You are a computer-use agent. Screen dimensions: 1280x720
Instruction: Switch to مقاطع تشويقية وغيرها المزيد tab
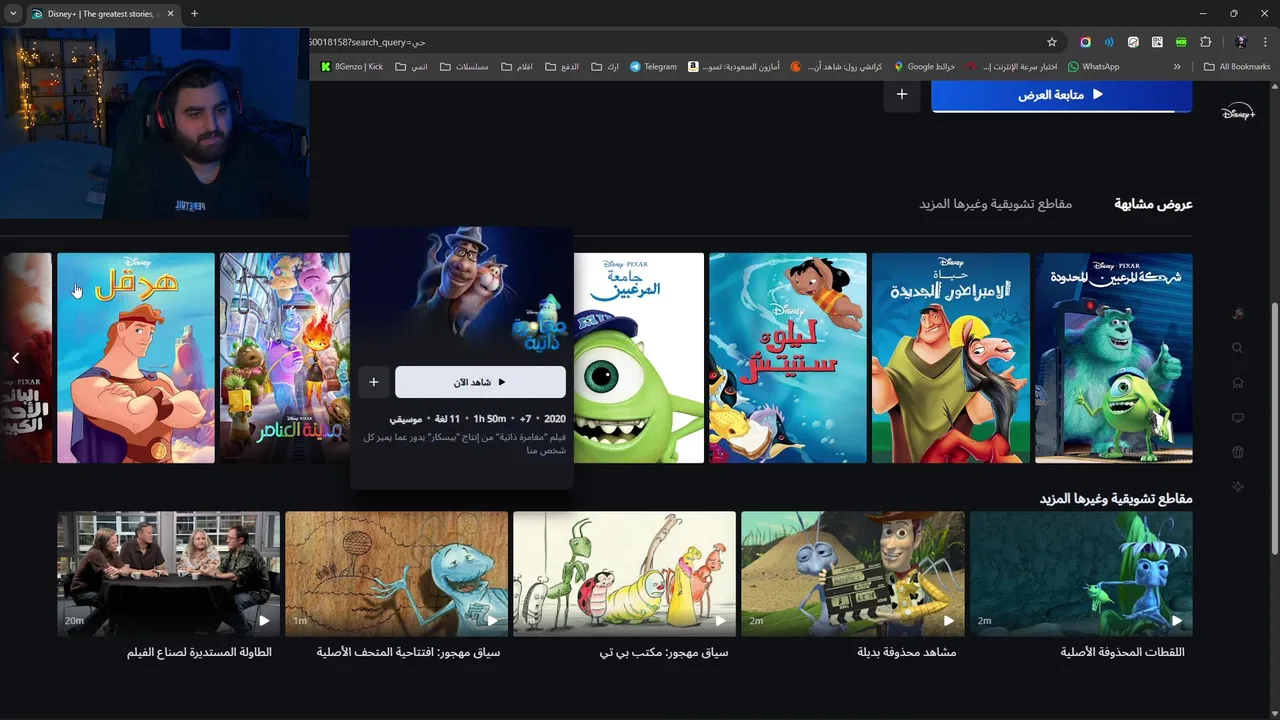[995, 204]
